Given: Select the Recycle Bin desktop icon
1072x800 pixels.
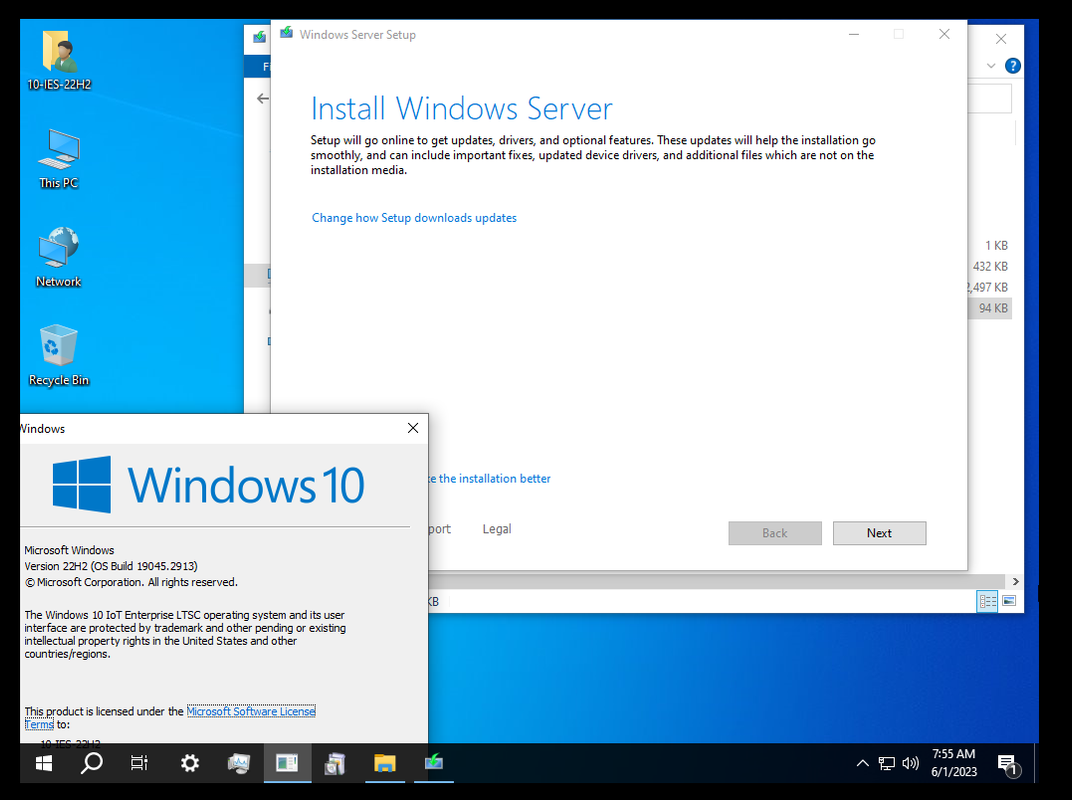Looking at the screenshot, I should [59, 356].
